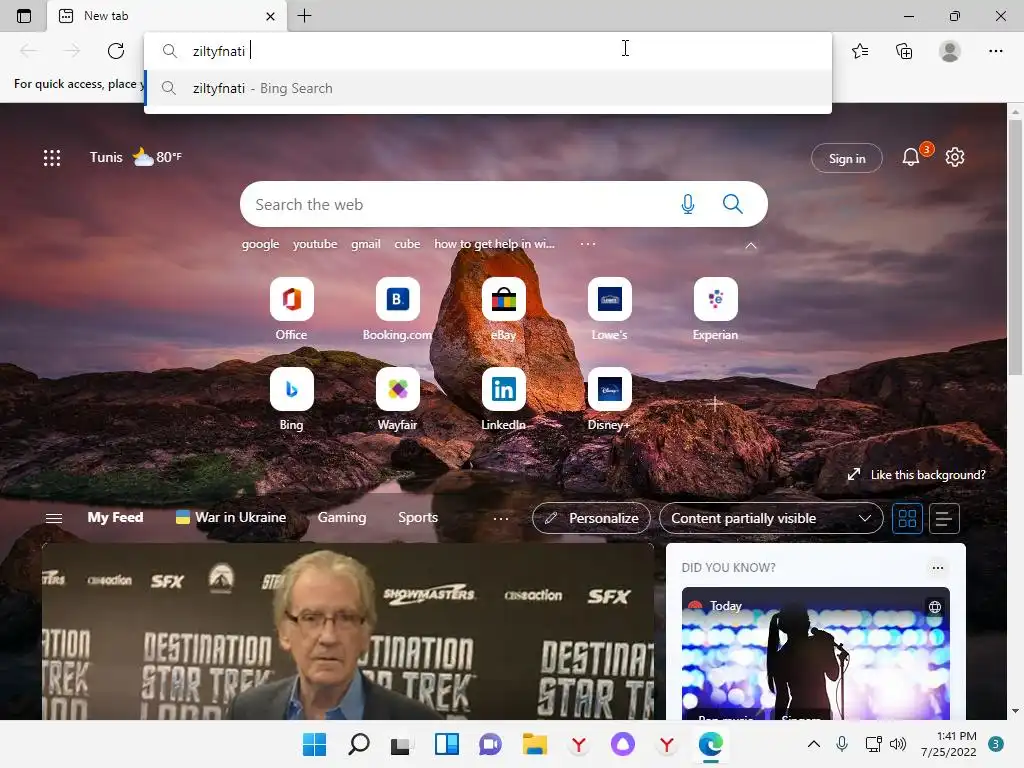This screenshot has height=768, width=1024.
Task: Click the Sign in button
Action: tap(846, 158)
